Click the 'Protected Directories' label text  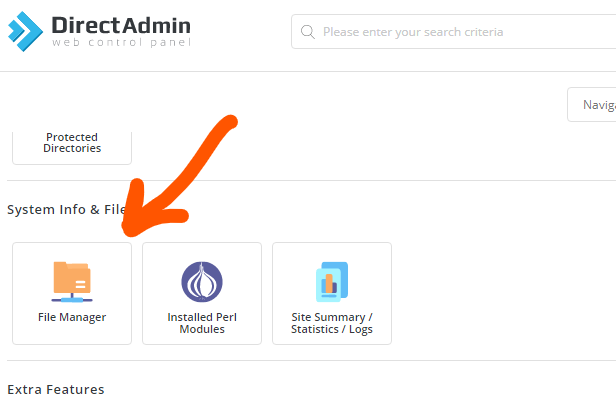click(x=72, y=143)
